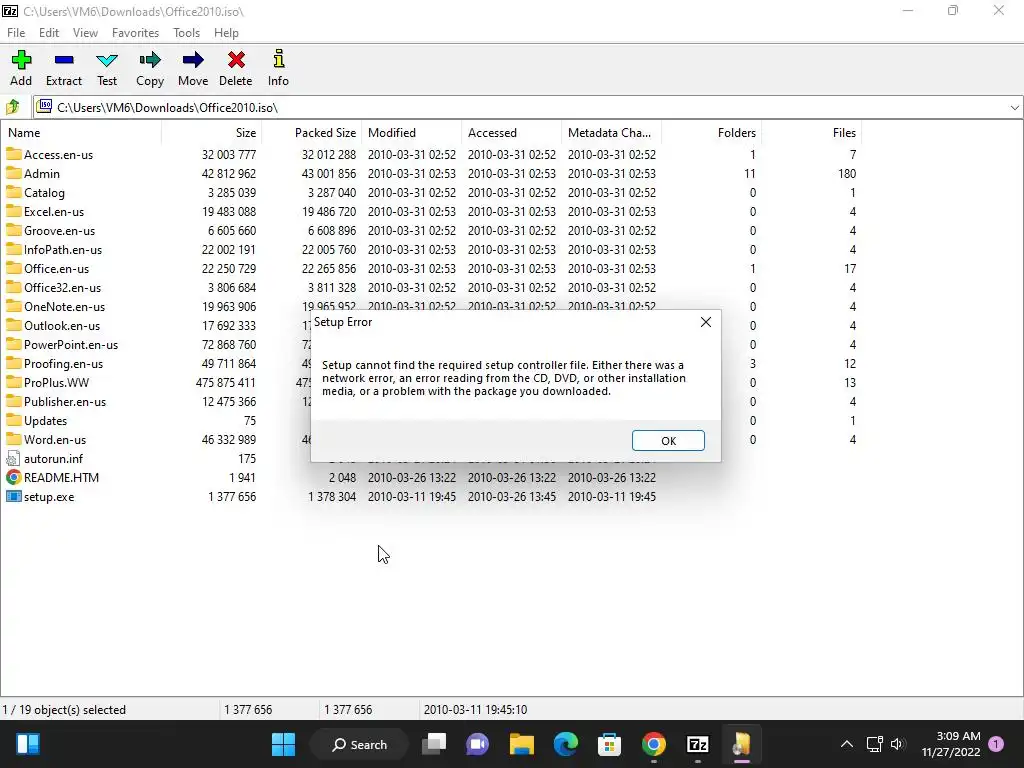Select the PowerPoint.en-us folder
Image resolution: width=1024 pixels, height=768 pixels.
(x=62, y=344)
